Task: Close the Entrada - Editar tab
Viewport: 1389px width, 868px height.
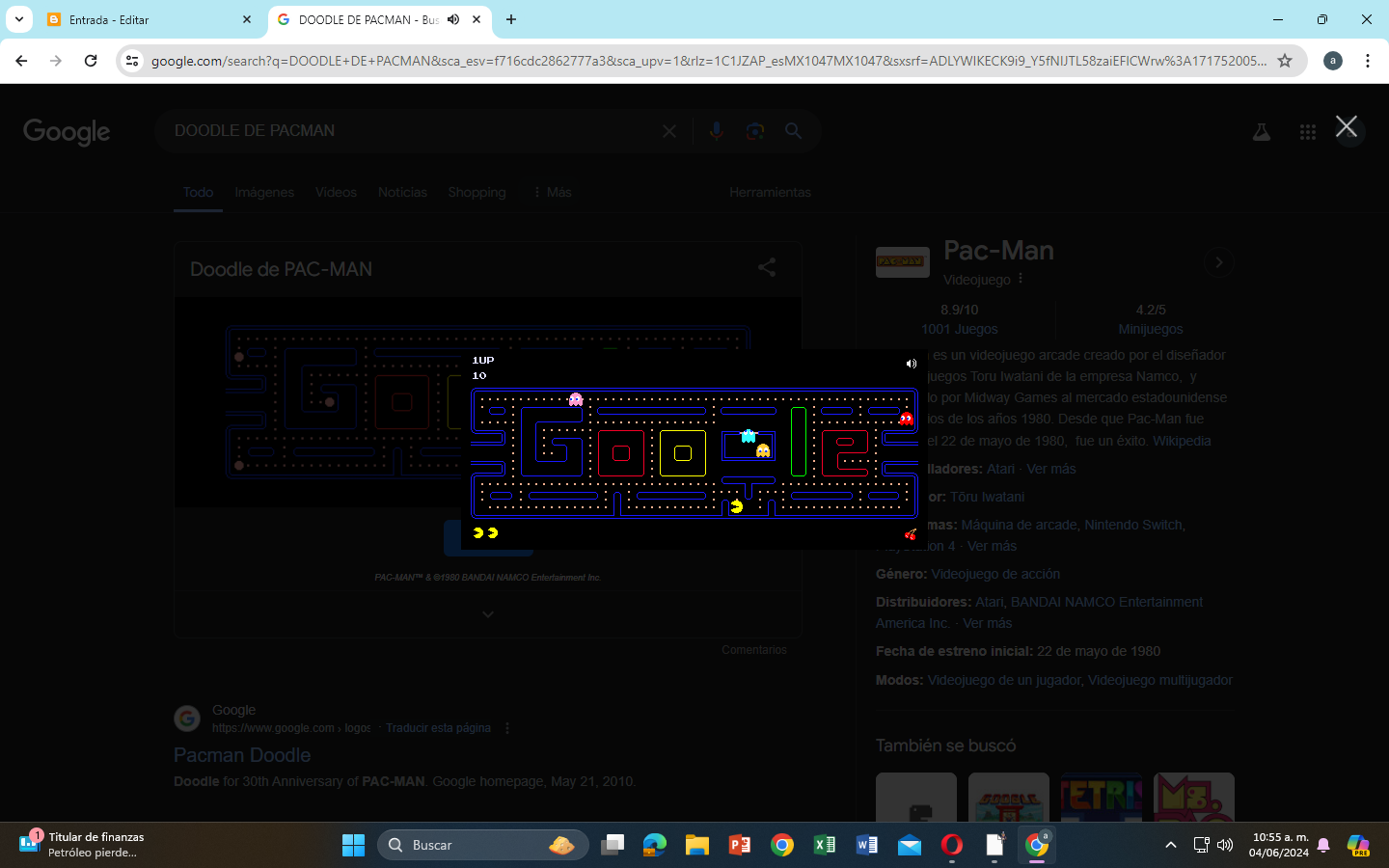Action: [x=247, y=19]
